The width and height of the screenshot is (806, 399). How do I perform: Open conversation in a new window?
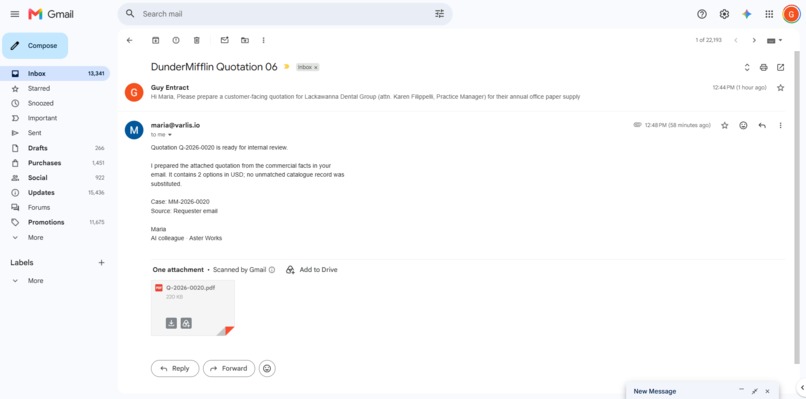point(780,67)
